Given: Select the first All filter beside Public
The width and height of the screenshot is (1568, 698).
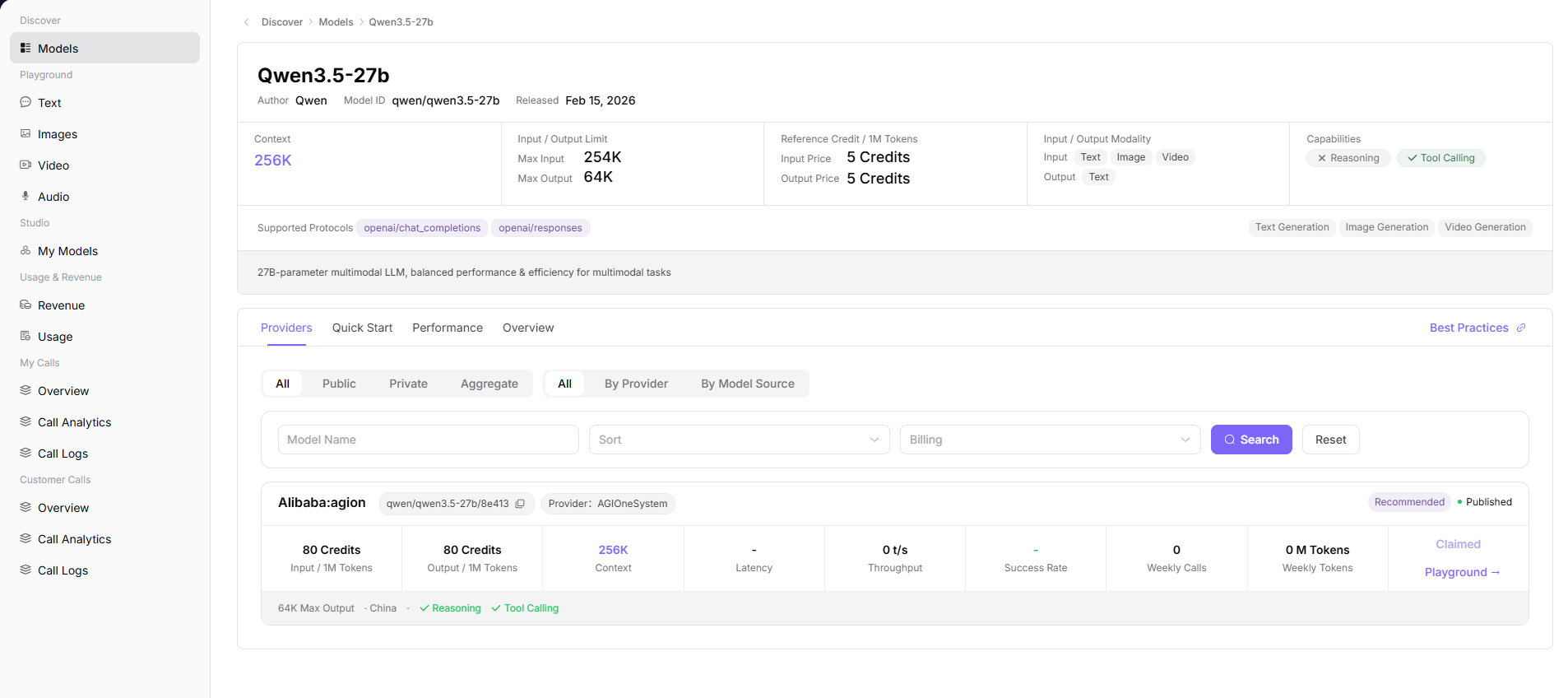Looking at the screenshot, I should click(282, 384).
